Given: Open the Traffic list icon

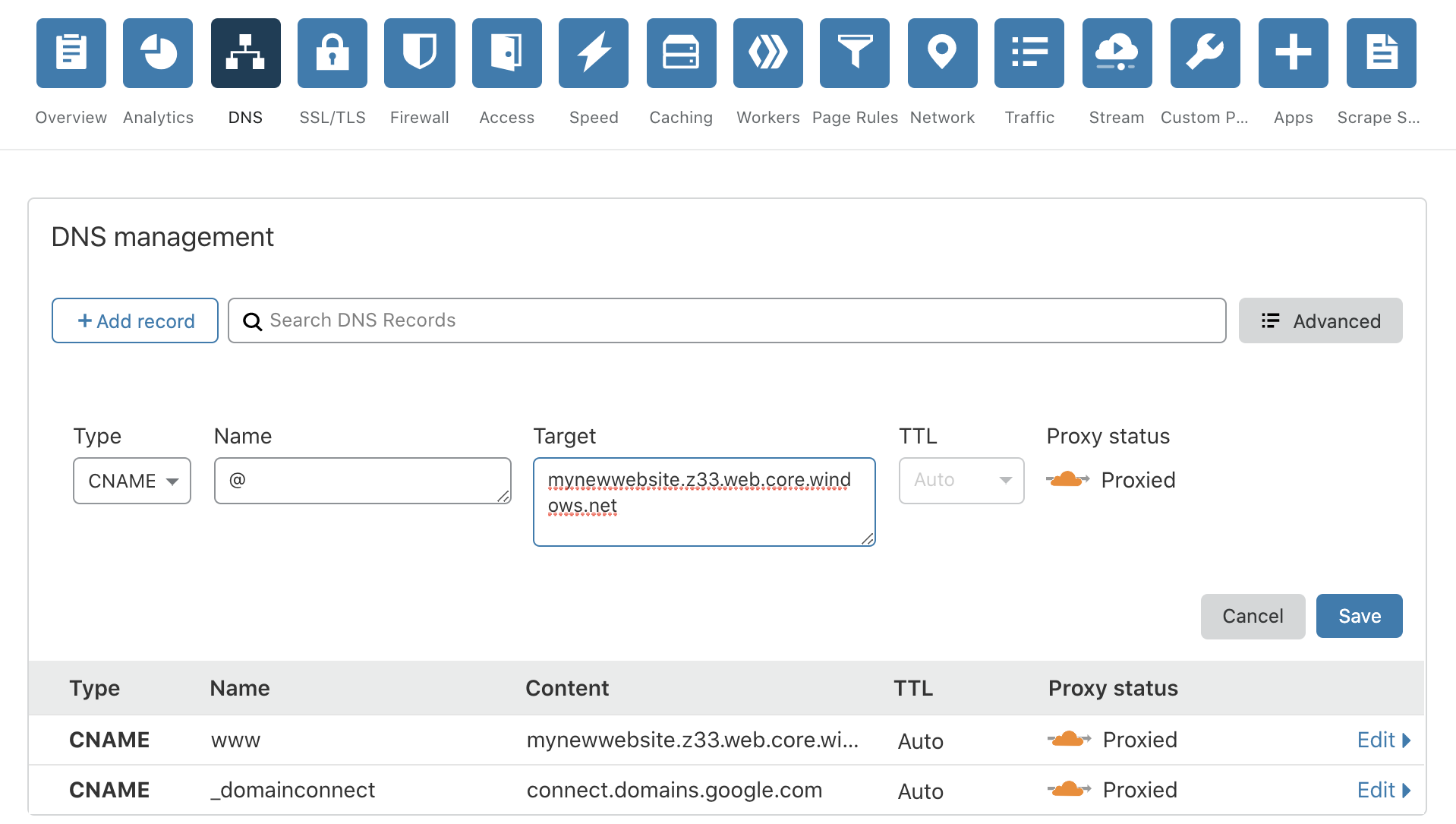Looking at the screenshot, I should click(x=1029, y=53).
